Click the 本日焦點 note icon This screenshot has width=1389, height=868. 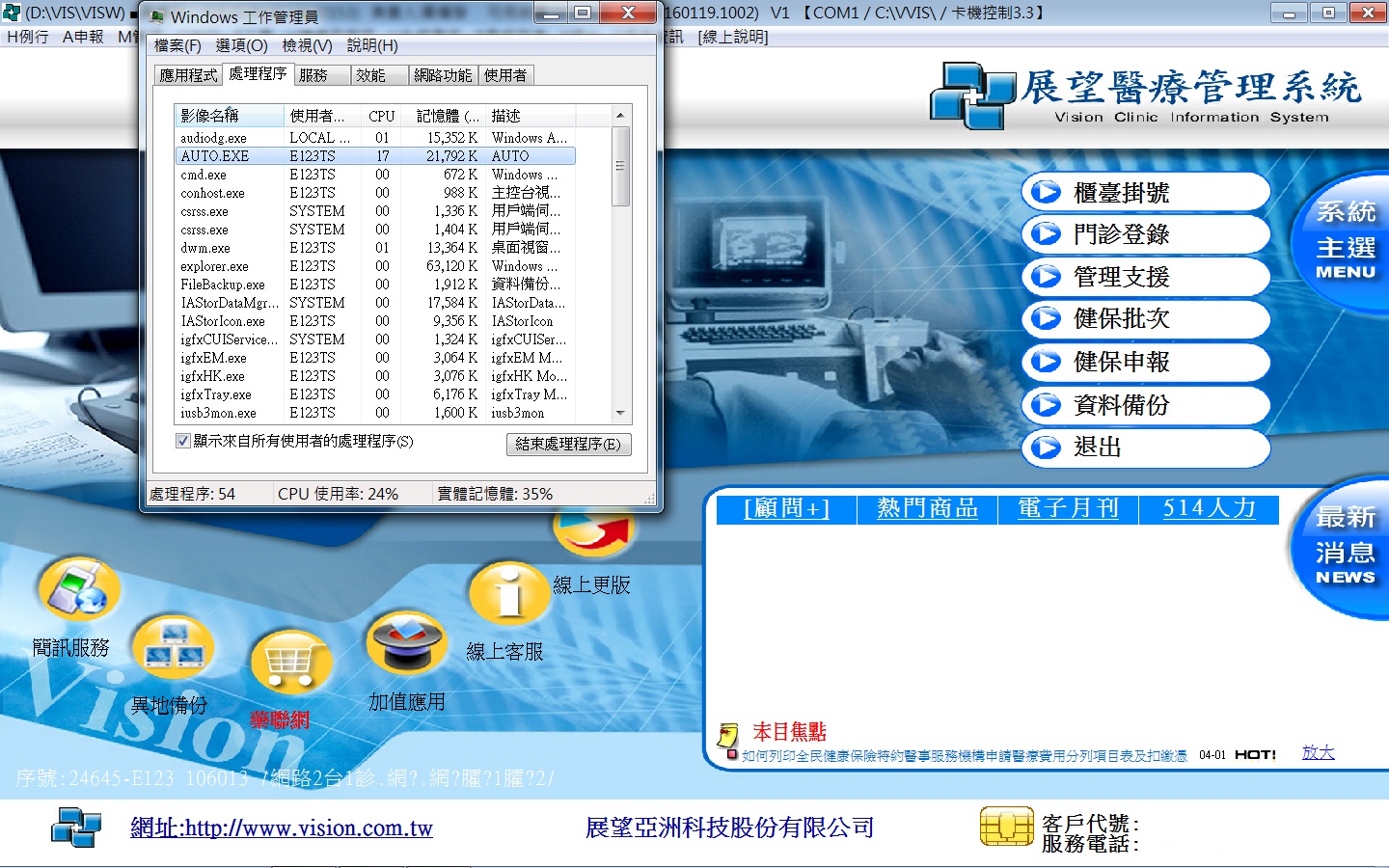click(x=727, y=736)
